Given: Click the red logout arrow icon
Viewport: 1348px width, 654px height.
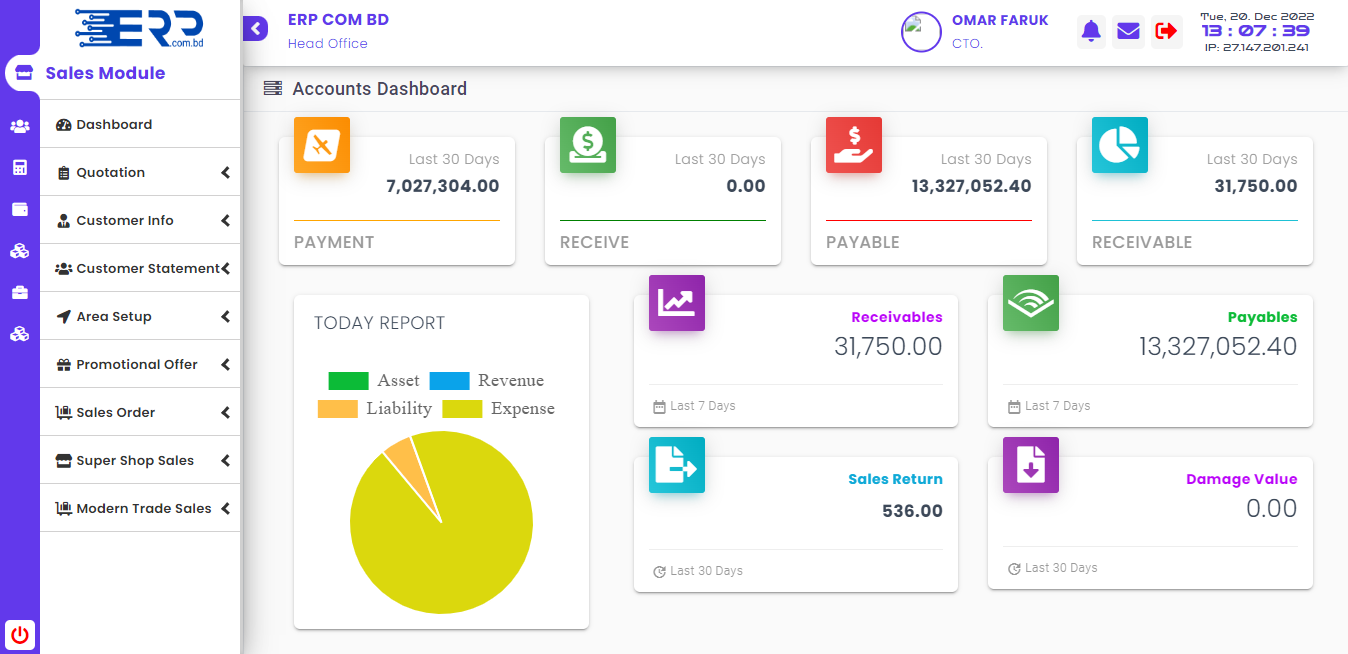Looking at the screenshot, I should pyautogui.click(x=1166, y=31).
